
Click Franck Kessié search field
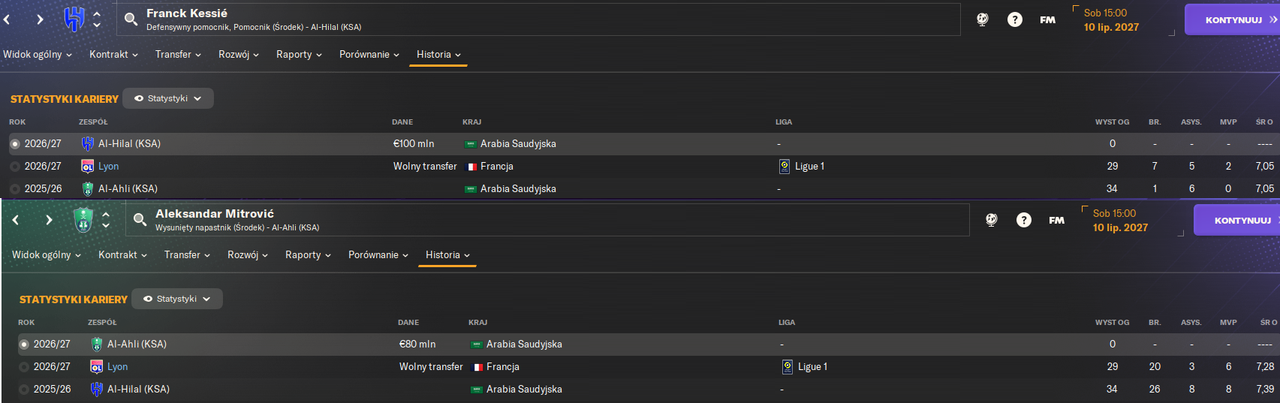pyautogui.click(x=539, y=19)
